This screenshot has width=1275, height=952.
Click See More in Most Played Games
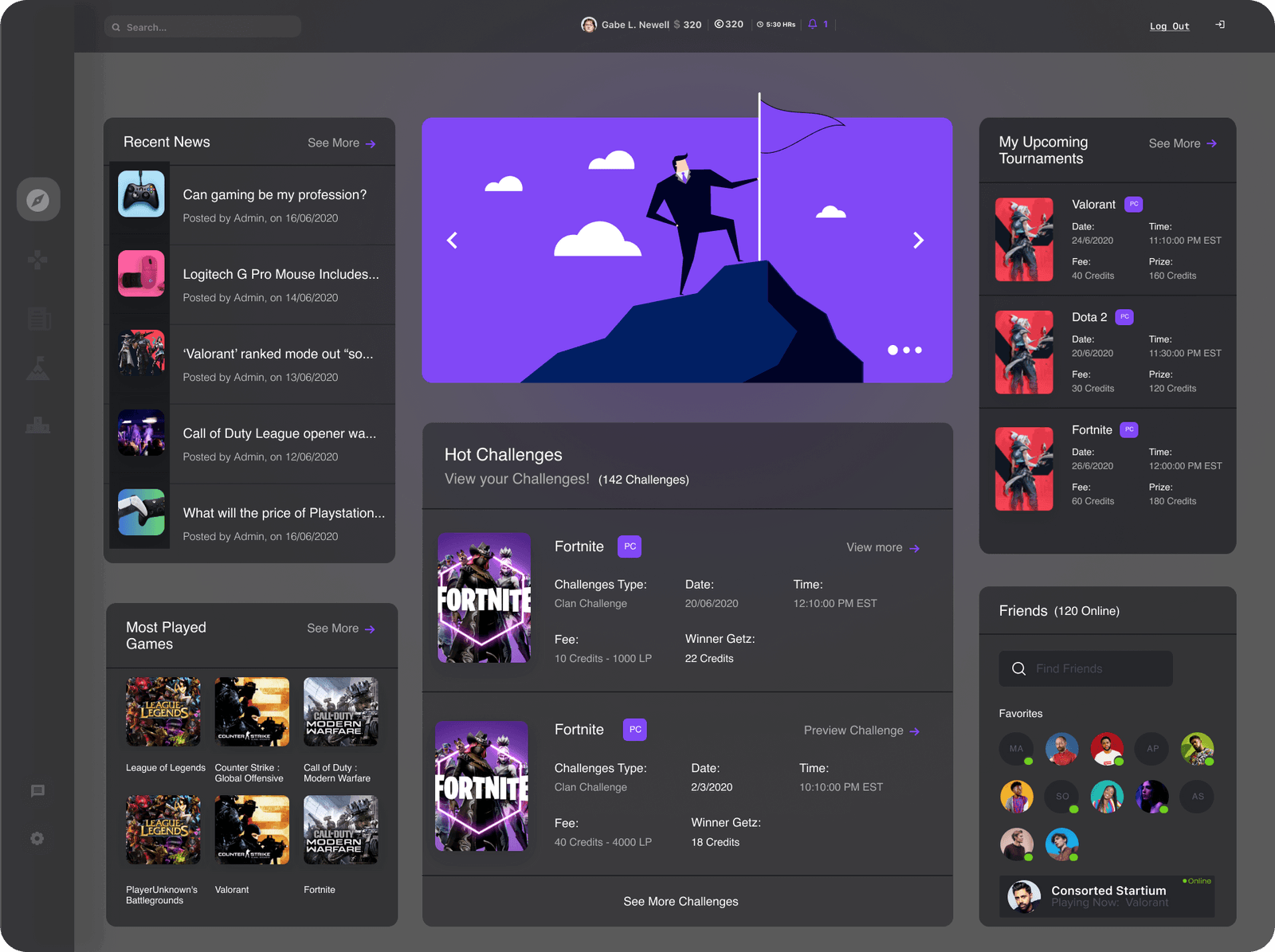pyautogui.click(x=340, y=629)
